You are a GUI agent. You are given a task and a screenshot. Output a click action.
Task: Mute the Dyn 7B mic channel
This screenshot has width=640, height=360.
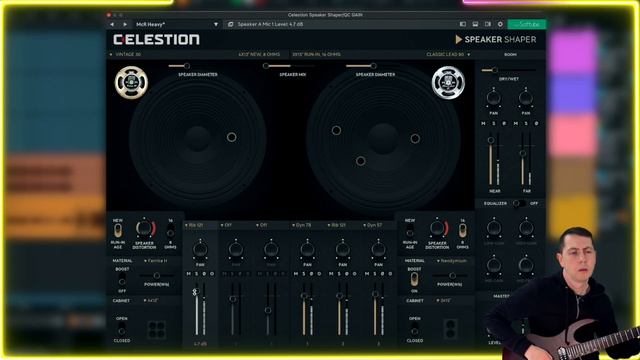click(x=296, y=274)
